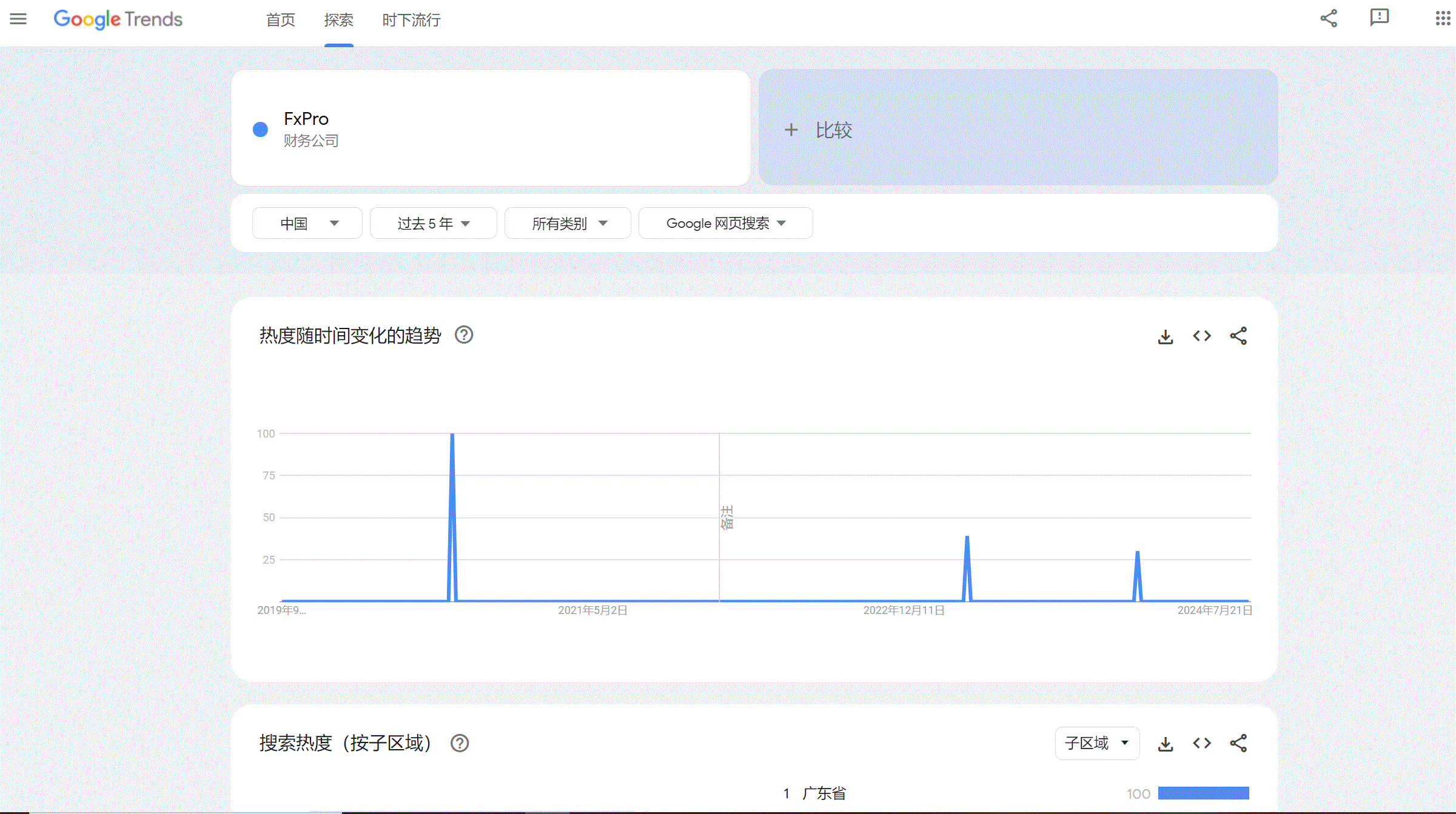Click the 100 y-axis label
This screenshot has height=814, width=1456.
coord(266,433)
